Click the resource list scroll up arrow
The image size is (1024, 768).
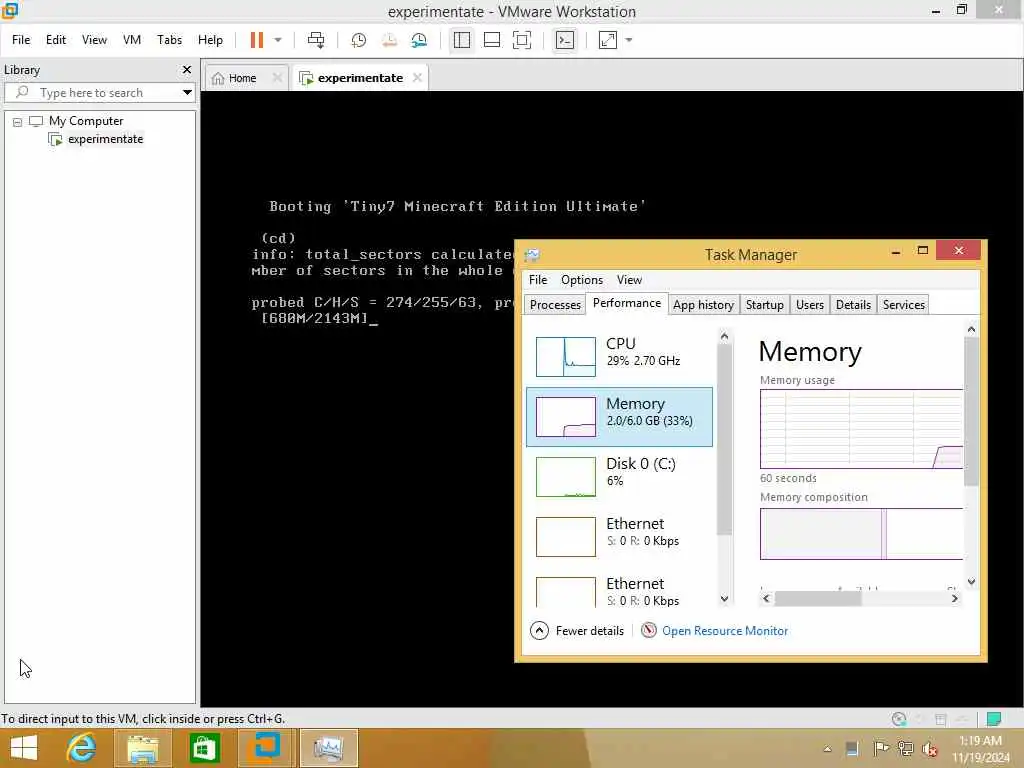click(x=724, y=336)
